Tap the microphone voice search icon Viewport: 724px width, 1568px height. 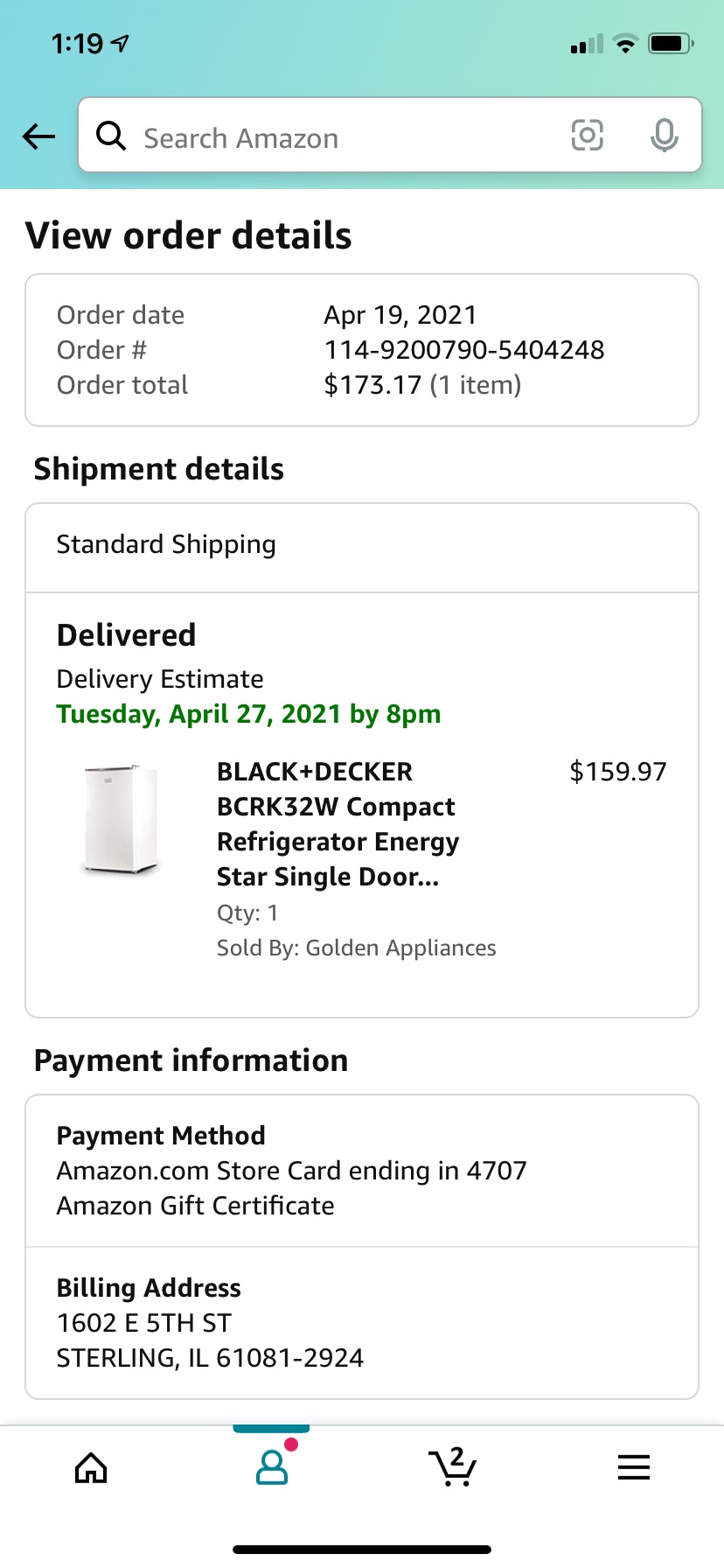[664, 136]
